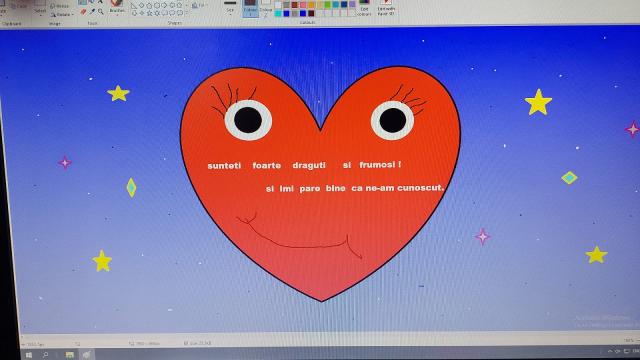Choose the right arrow shape

(x=164, y=5)
